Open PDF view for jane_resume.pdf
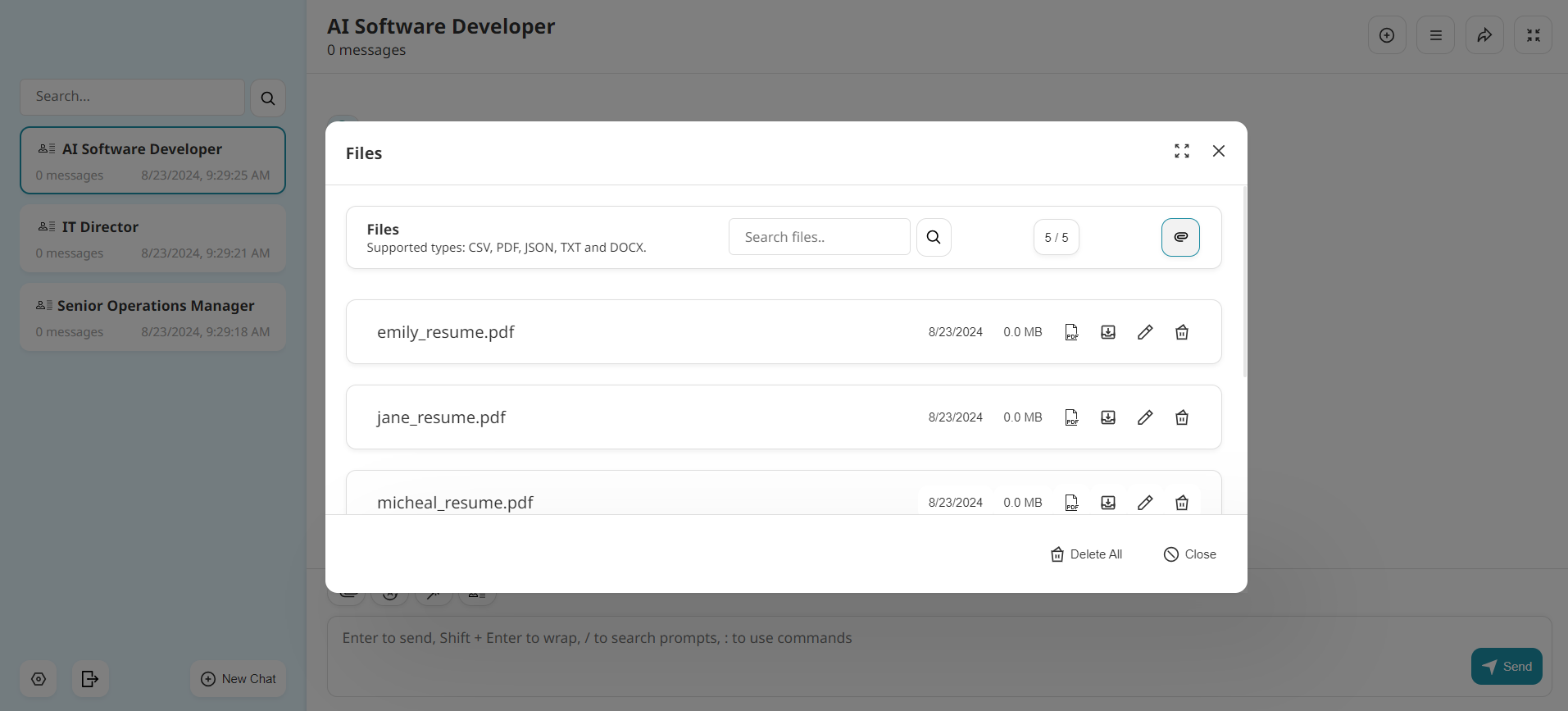1568x711 pixels. click(x=1071, y=417)
